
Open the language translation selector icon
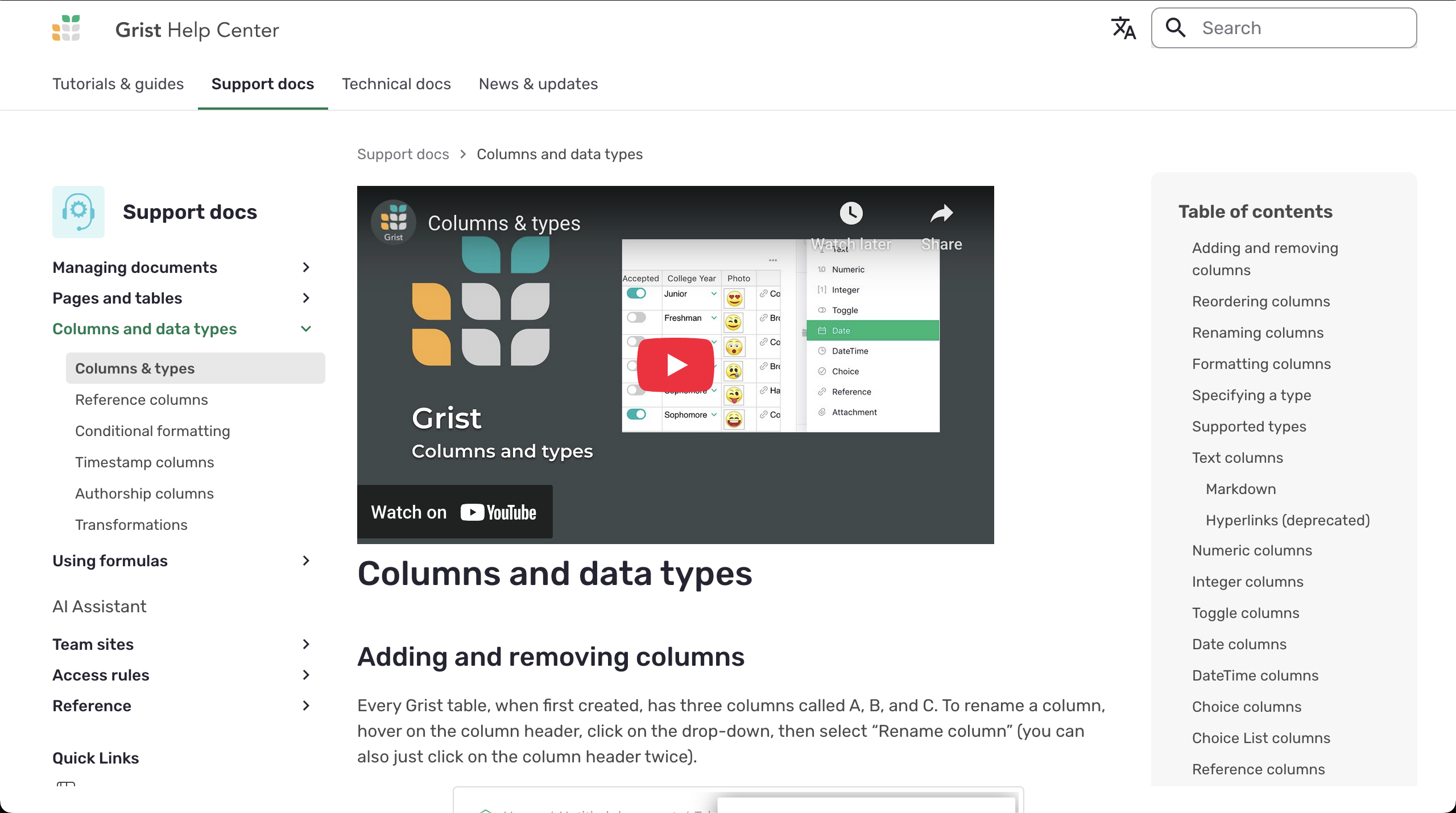pyautogui.click(x=1123, y=28)
